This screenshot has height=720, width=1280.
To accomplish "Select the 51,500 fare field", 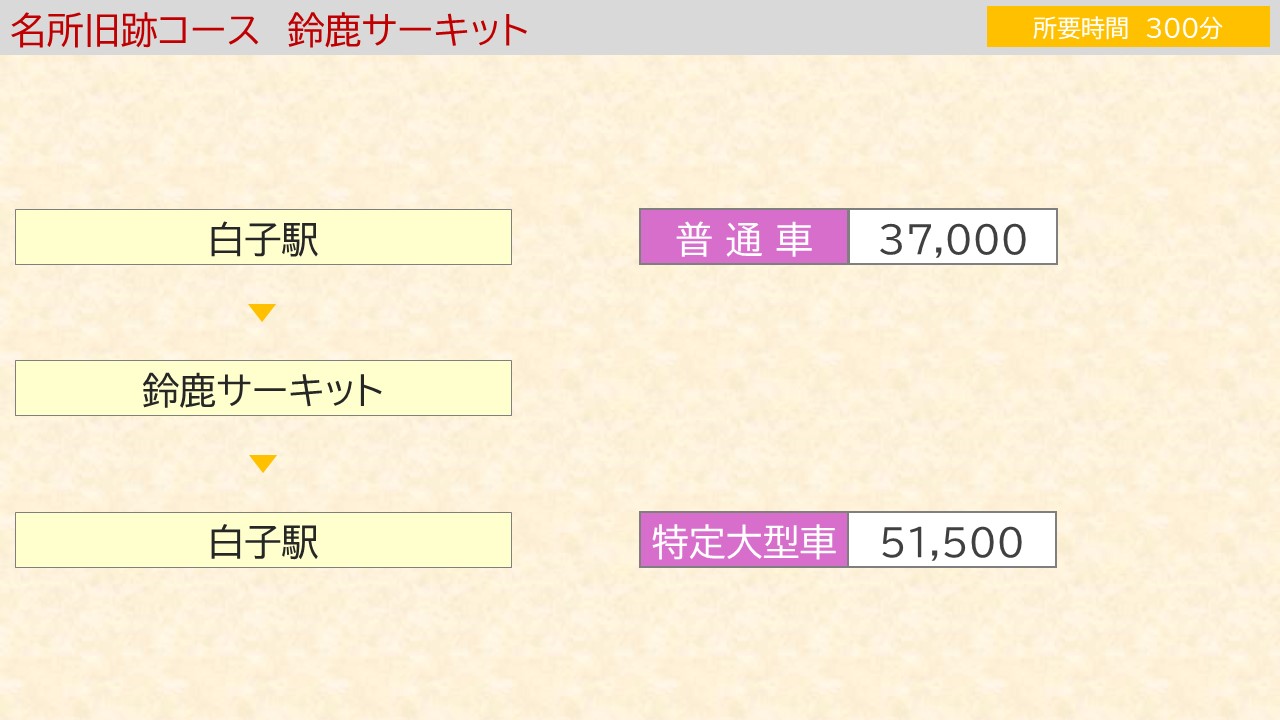I will tap(953, 540).
